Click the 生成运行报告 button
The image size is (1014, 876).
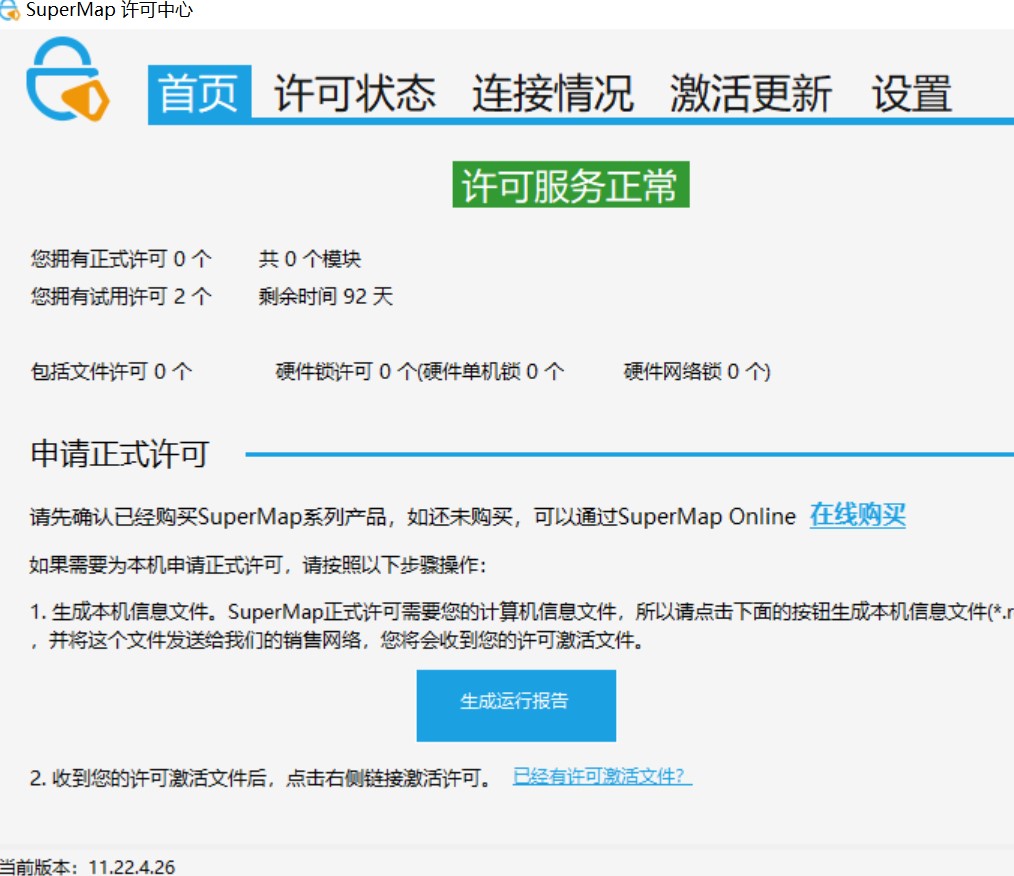(x=516, y=705)
